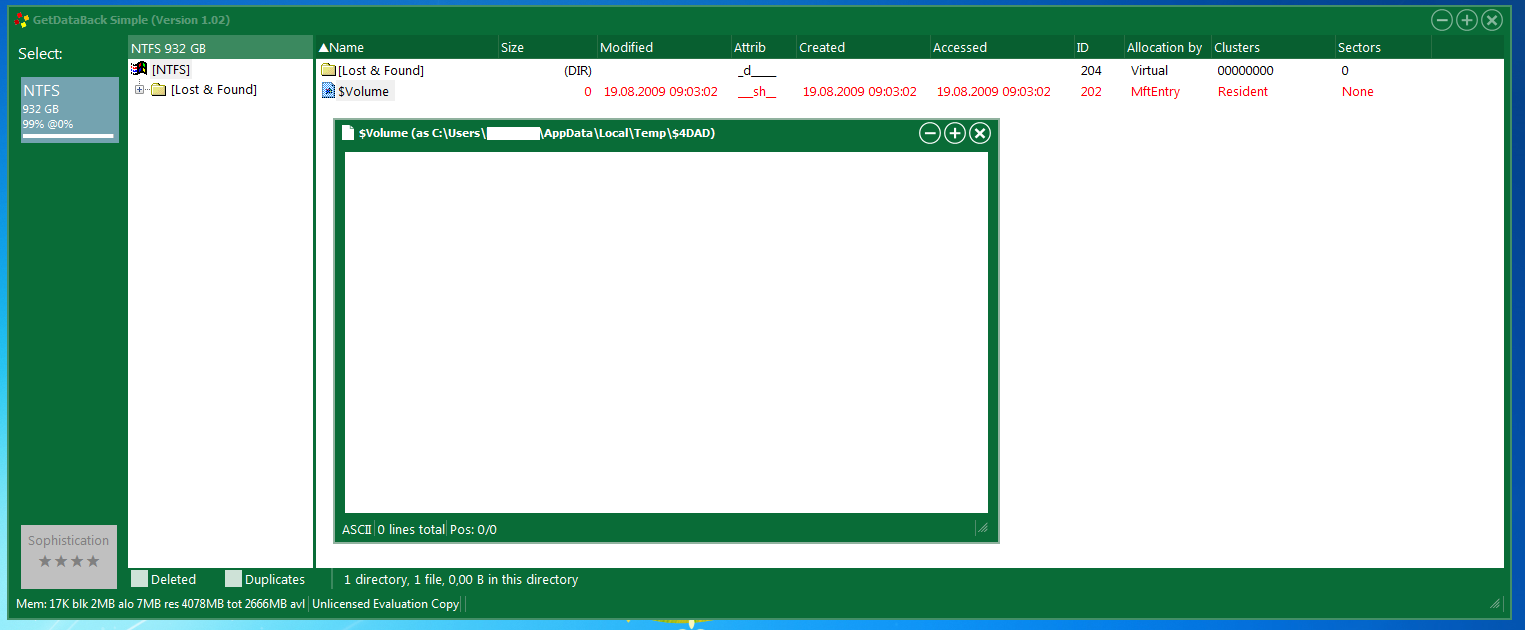Click the memory usage status bar entry

point(160,603)
